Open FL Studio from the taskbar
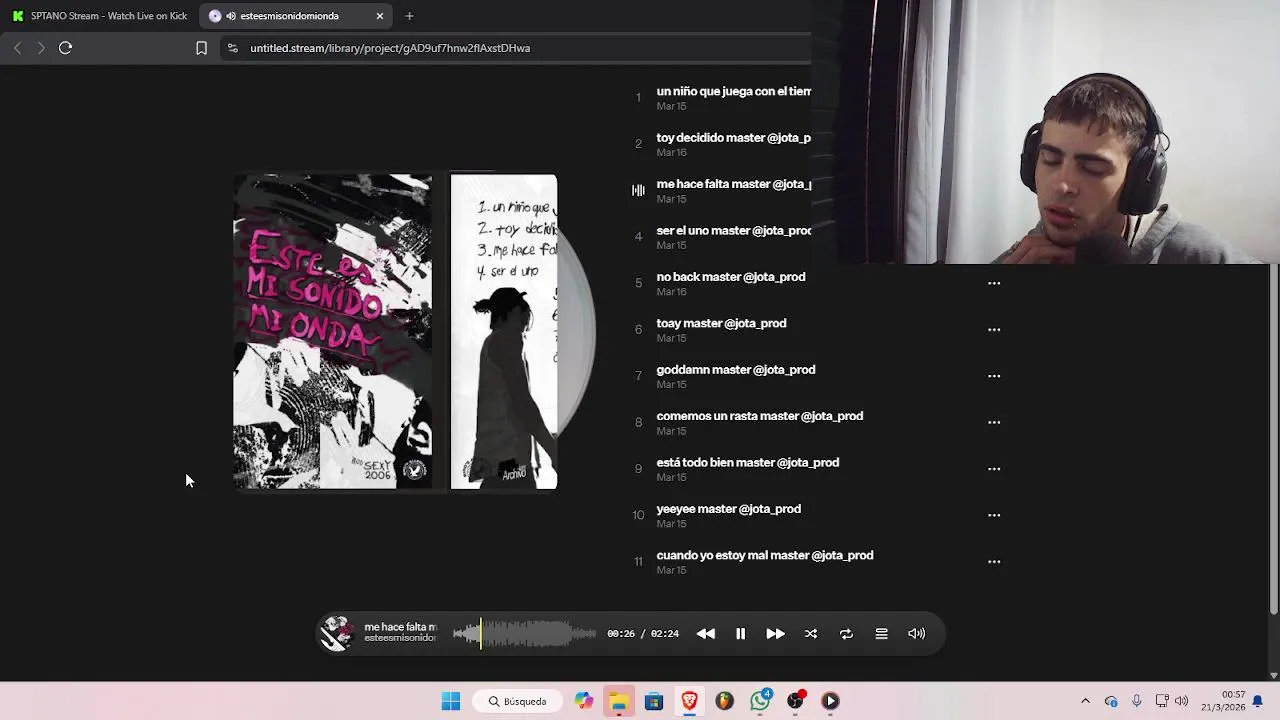This screenshot has height=720, width=1280. (x=724, y=701)
